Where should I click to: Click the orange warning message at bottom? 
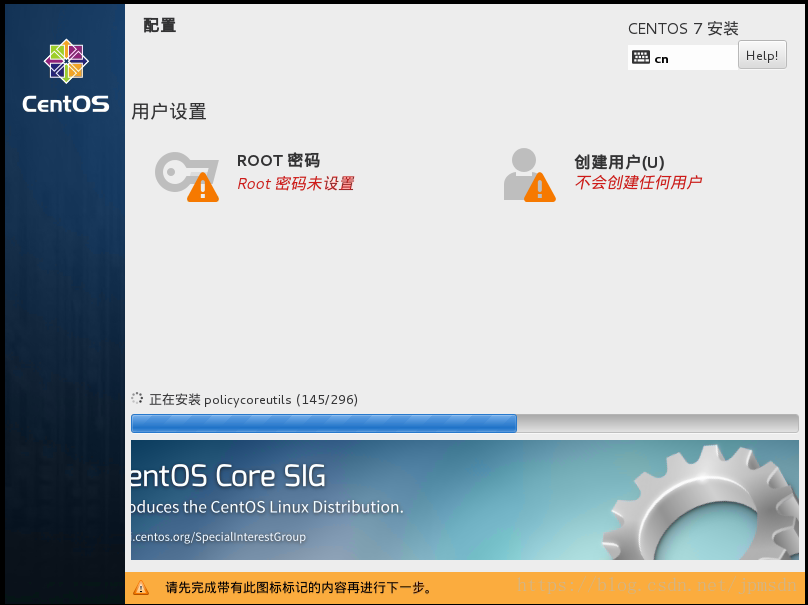299,587
